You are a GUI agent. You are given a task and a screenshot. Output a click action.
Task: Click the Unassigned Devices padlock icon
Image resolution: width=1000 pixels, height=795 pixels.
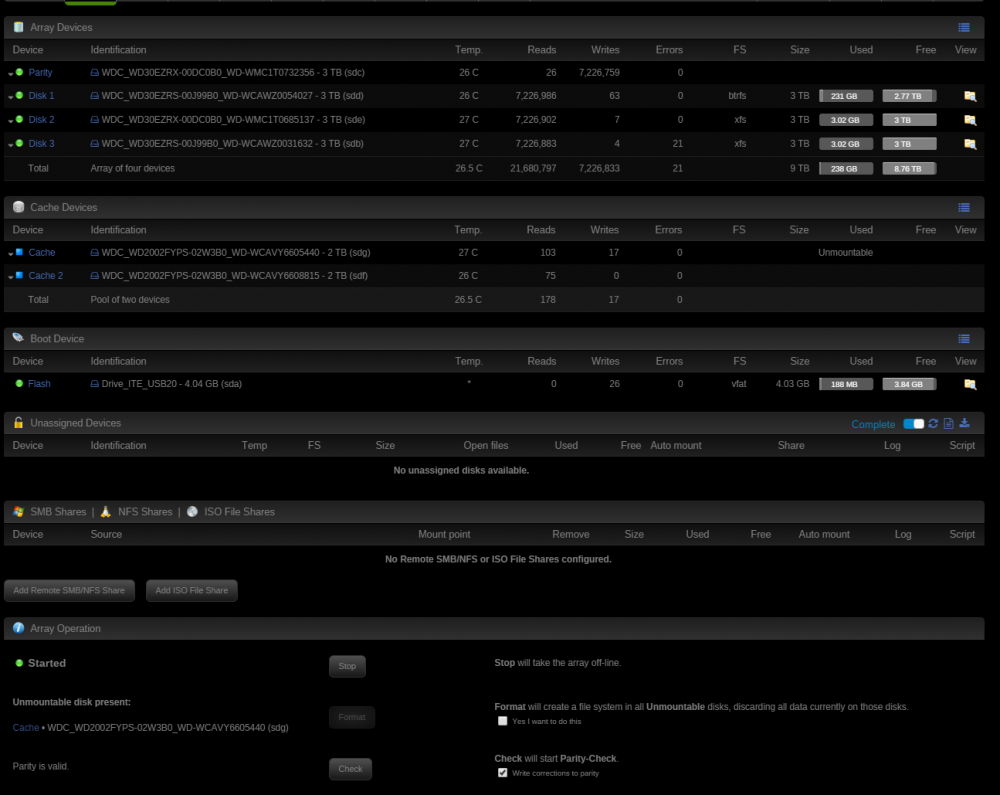point(18,423)
